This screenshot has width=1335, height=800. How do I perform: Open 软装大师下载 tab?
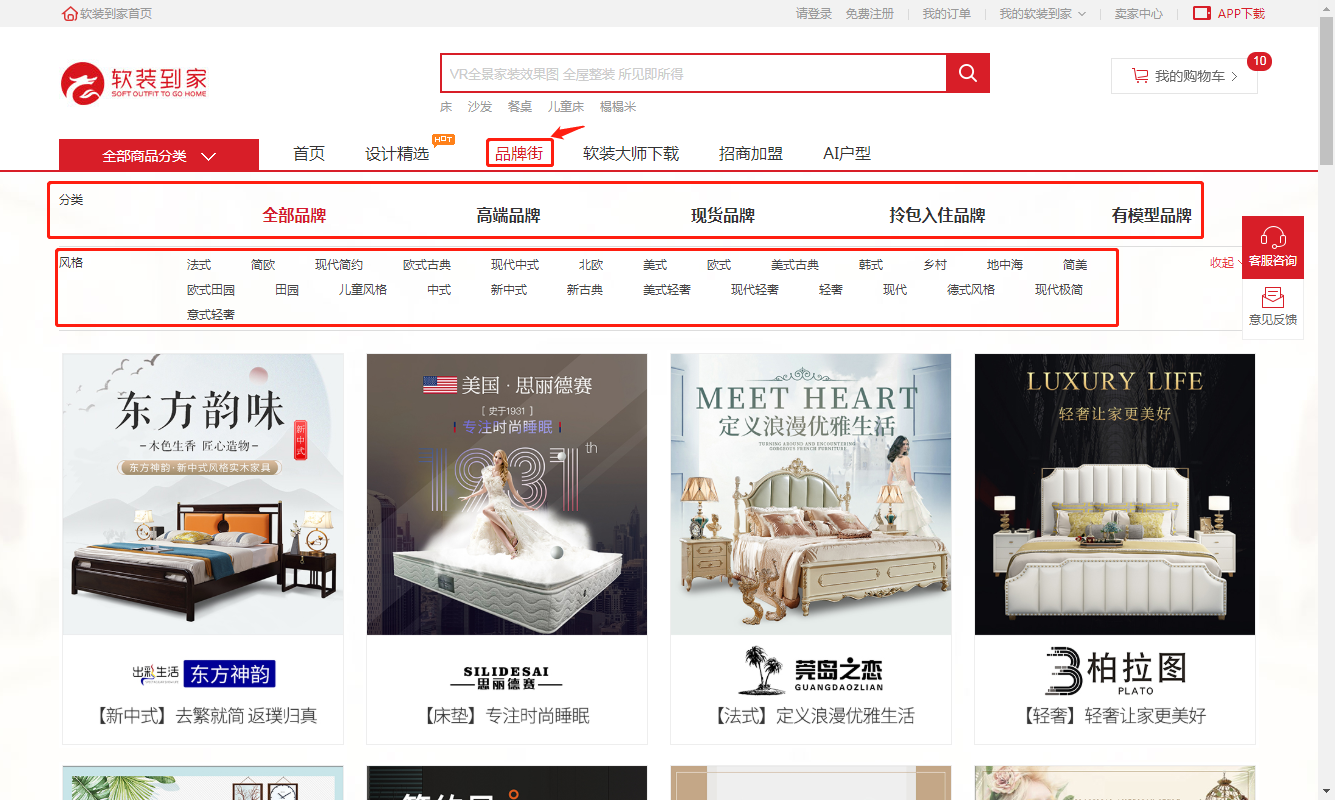pos(631,154)
